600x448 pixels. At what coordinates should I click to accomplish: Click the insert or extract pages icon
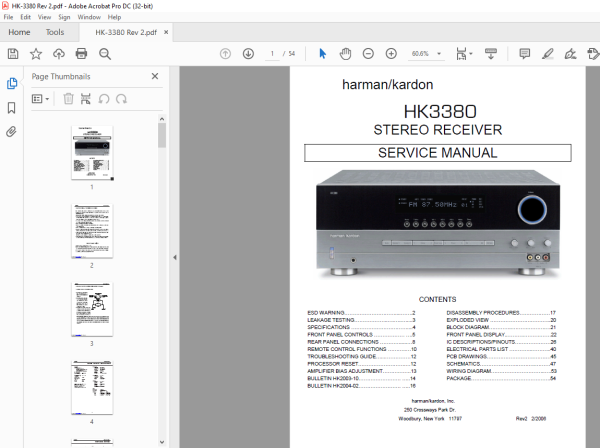(x=86, y=99)
